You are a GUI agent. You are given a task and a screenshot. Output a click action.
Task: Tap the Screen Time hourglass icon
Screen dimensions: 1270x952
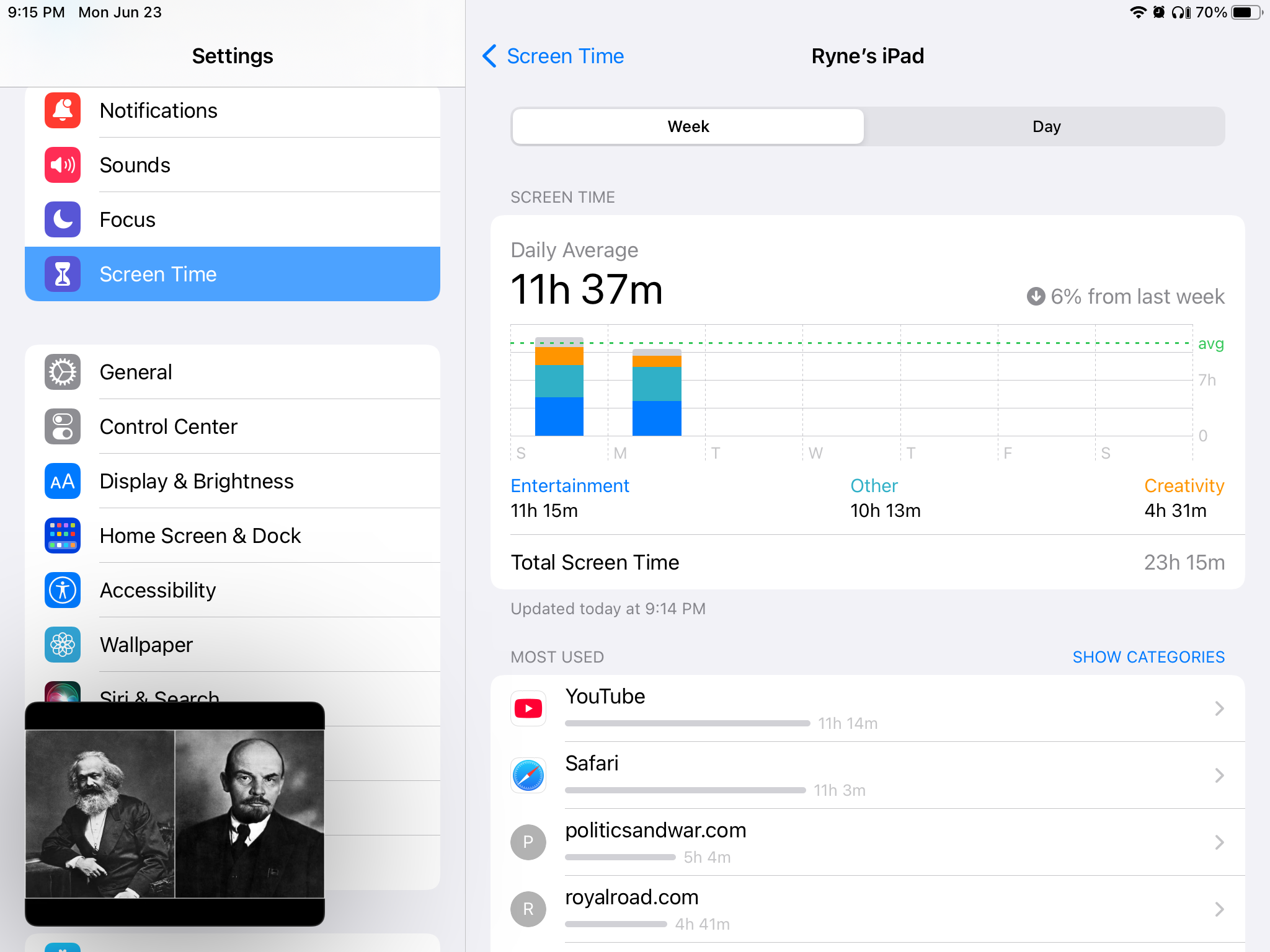coord(63,274)
